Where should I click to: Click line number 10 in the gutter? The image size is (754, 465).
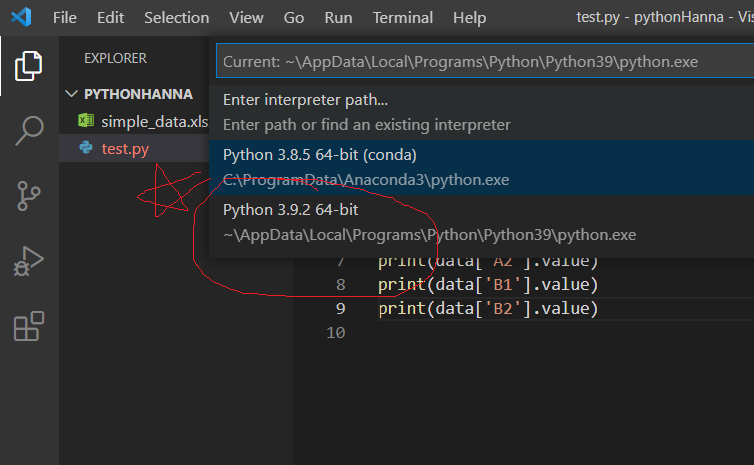coord(336,332)
